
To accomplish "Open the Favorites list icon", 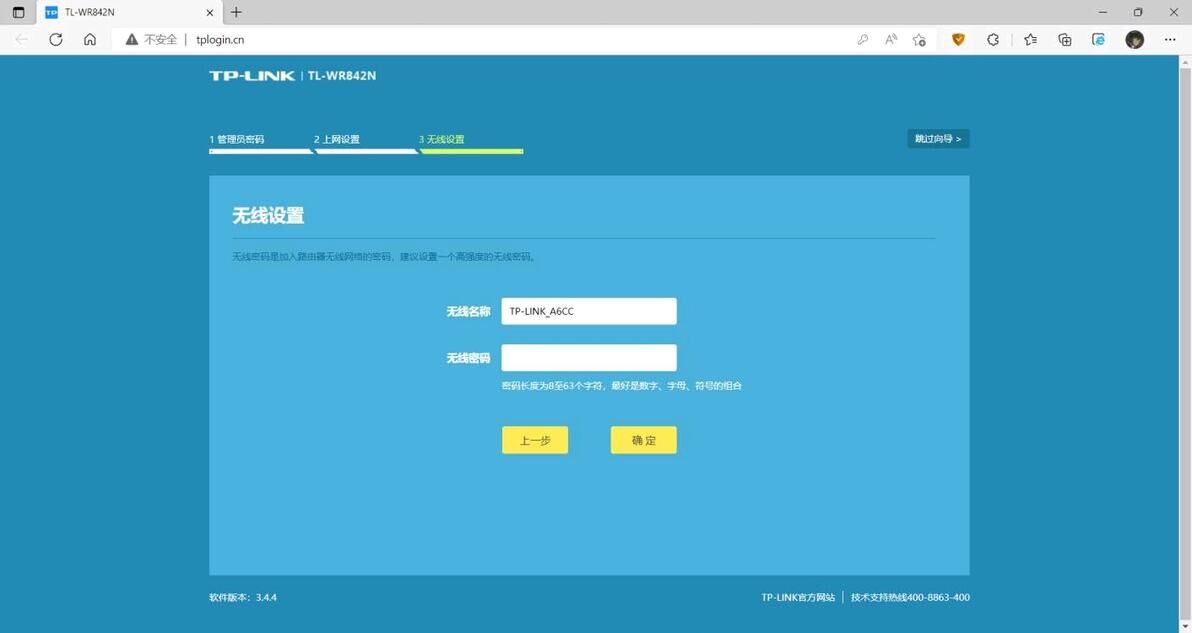I will (x=1030, y=39).
